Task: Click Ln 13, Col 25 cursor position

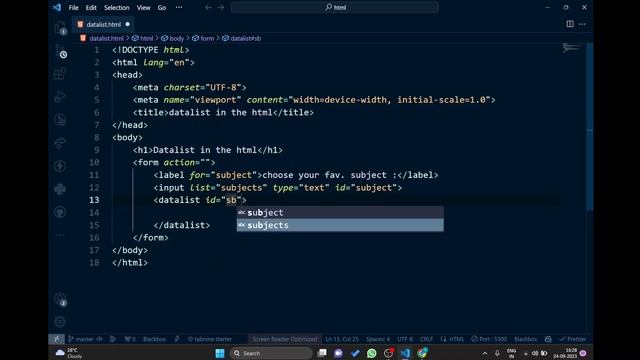Action: 342,339
